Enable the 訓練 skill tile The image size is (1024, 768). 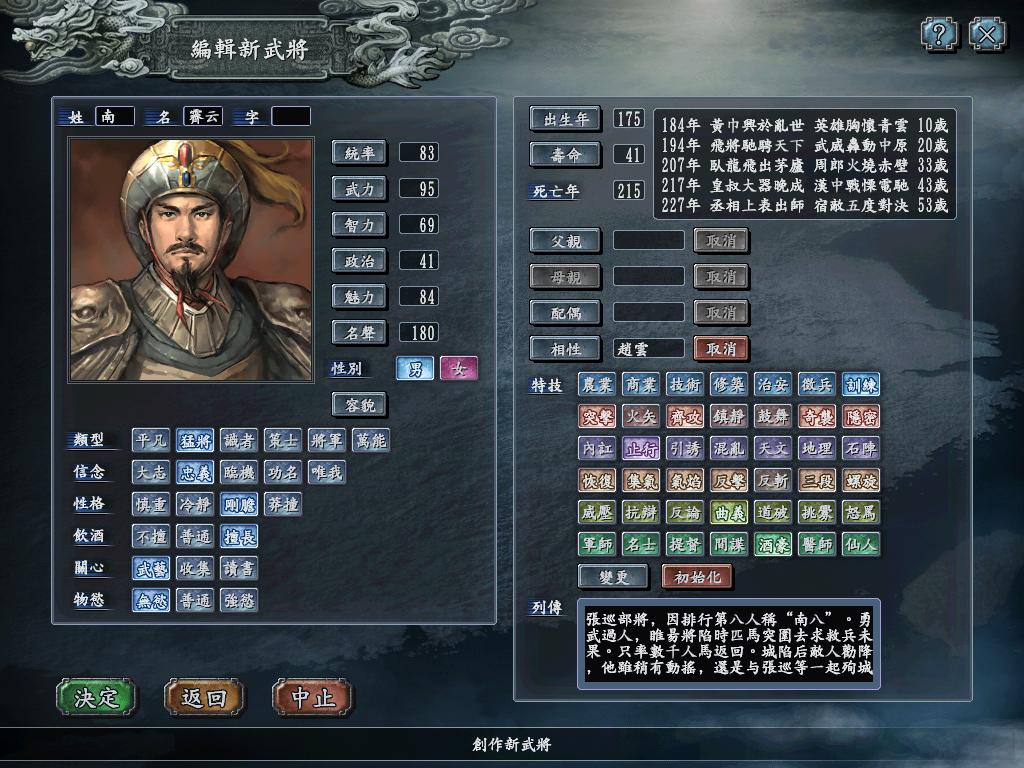pos(861,385)
